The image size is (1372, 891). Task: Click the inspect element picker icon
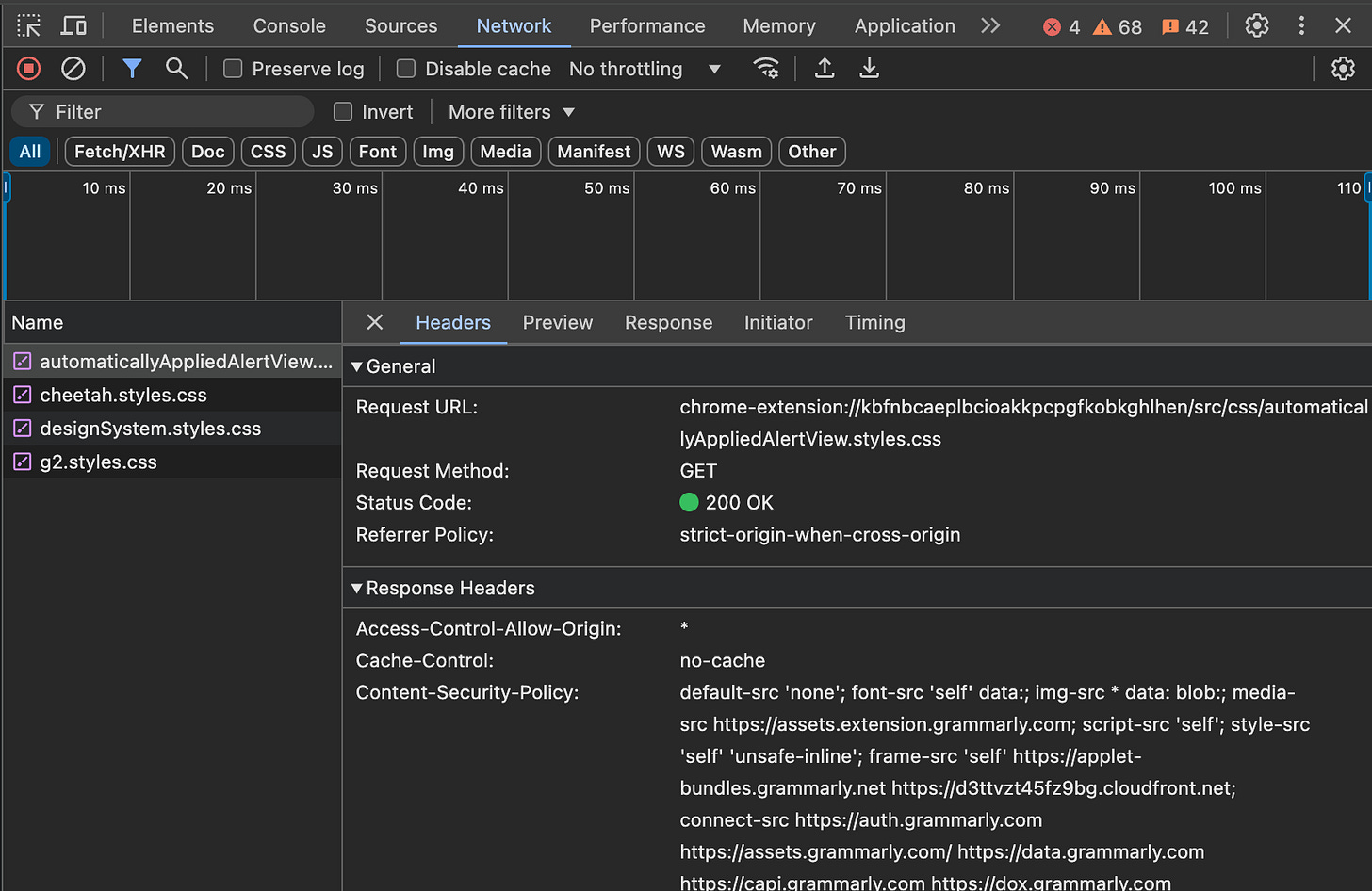pyautogui.click(x=29, y=25)
